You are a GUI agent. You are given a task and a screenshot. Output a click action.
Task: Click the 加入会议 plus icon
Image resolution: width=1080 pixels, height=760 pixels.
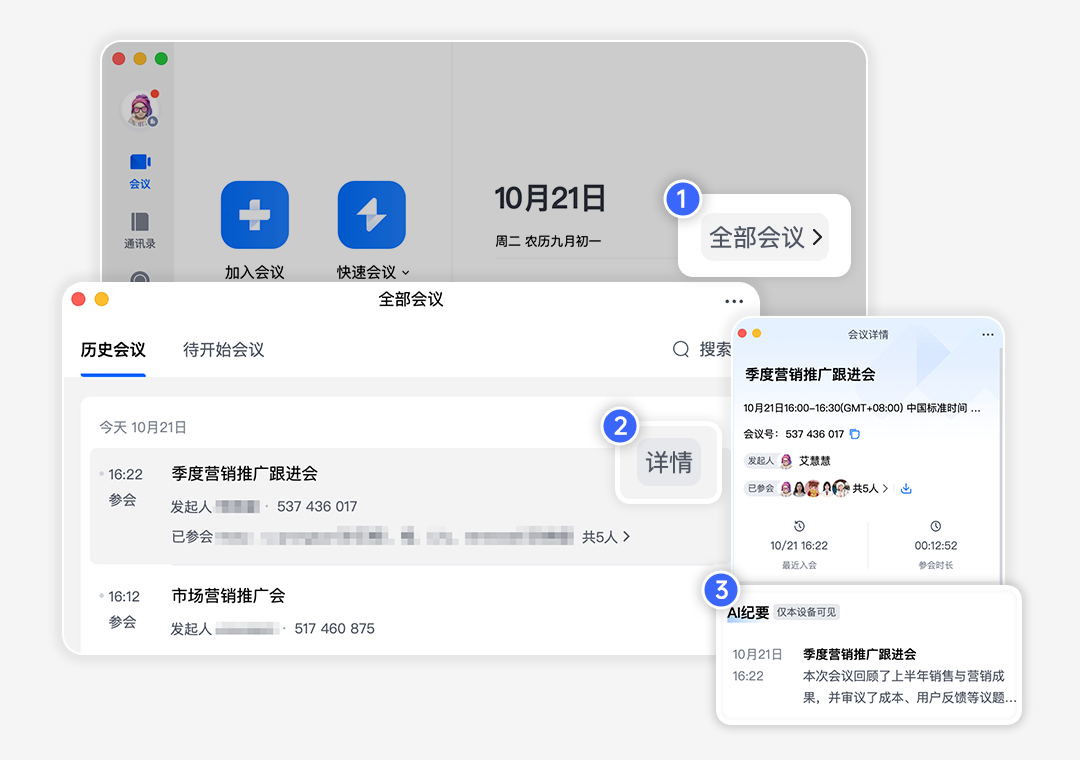pos(254,215)
